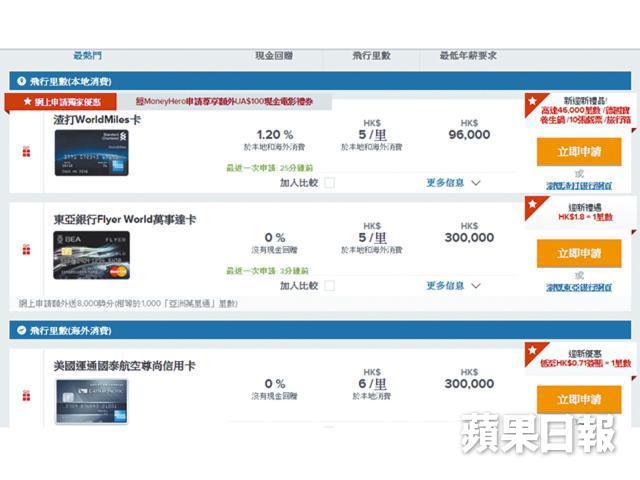Select the 飛行里數 column tab

373,56
